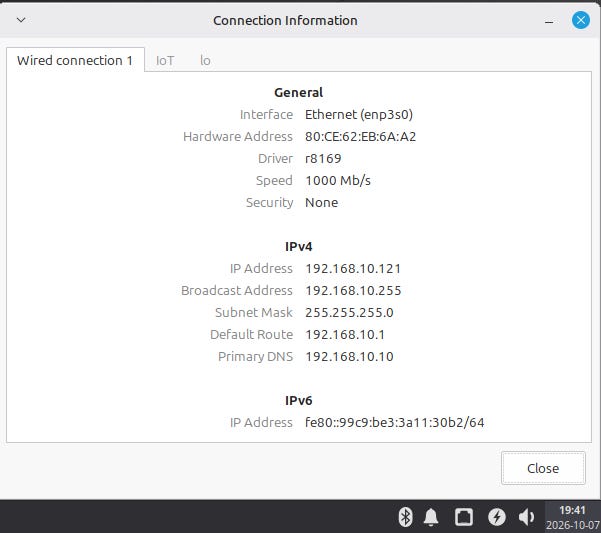Click the Default Route label

(x=251, y=335)
